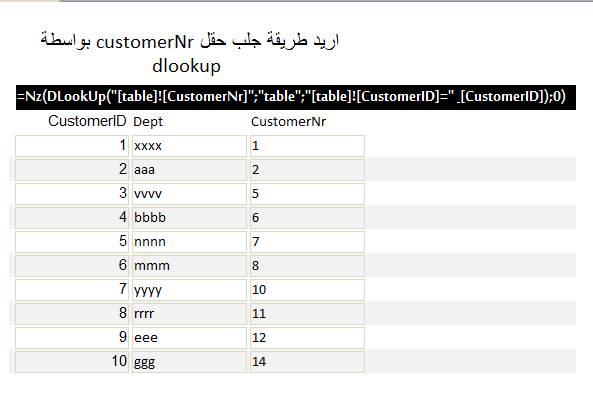The height and width of the screenshot is (405, 593).
Task: Click CustomerID field with value 1
Action: coord(72,146)
